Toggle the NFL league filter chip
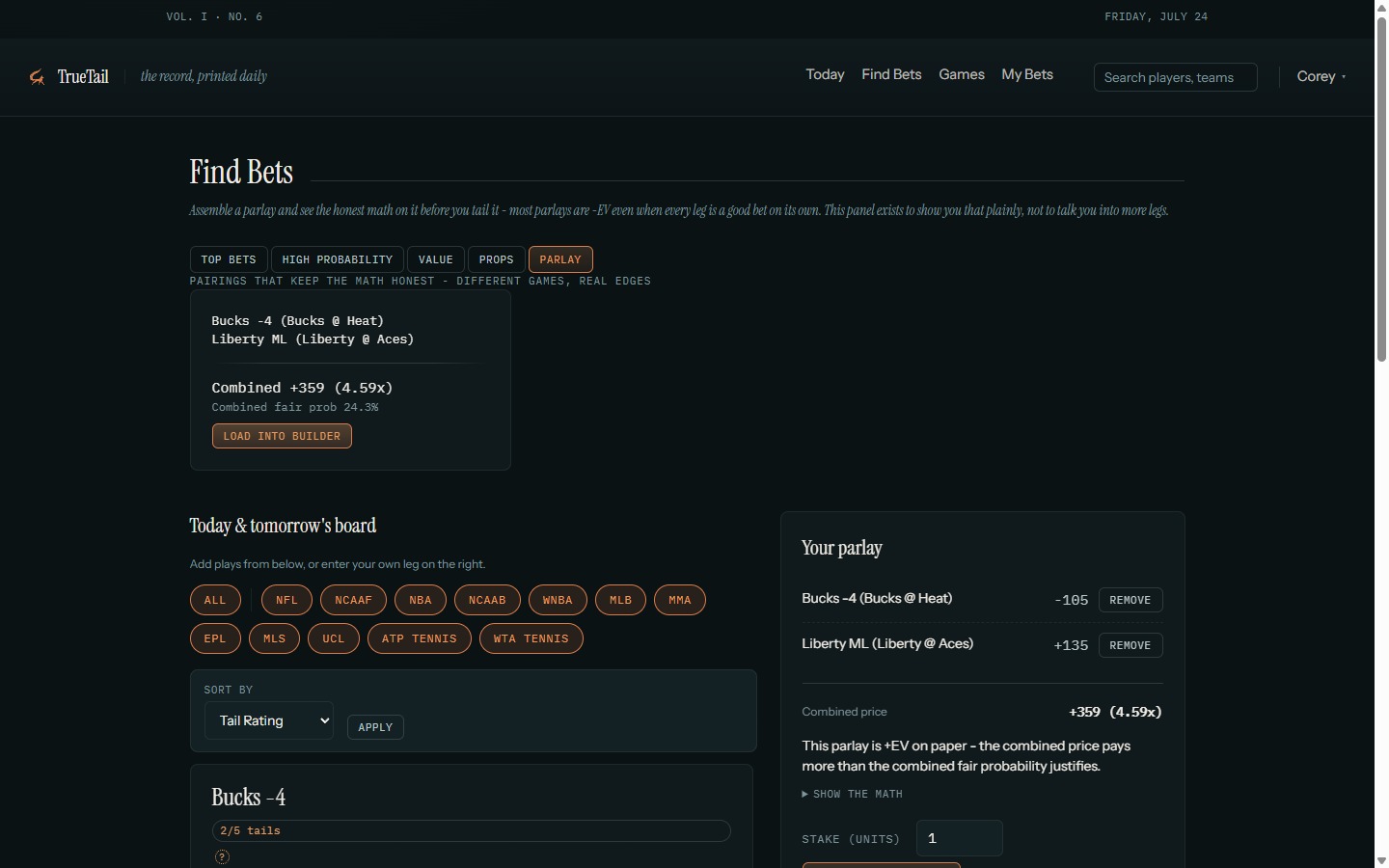The width and height of the screenshot is (1389, 868). point(286,600)
